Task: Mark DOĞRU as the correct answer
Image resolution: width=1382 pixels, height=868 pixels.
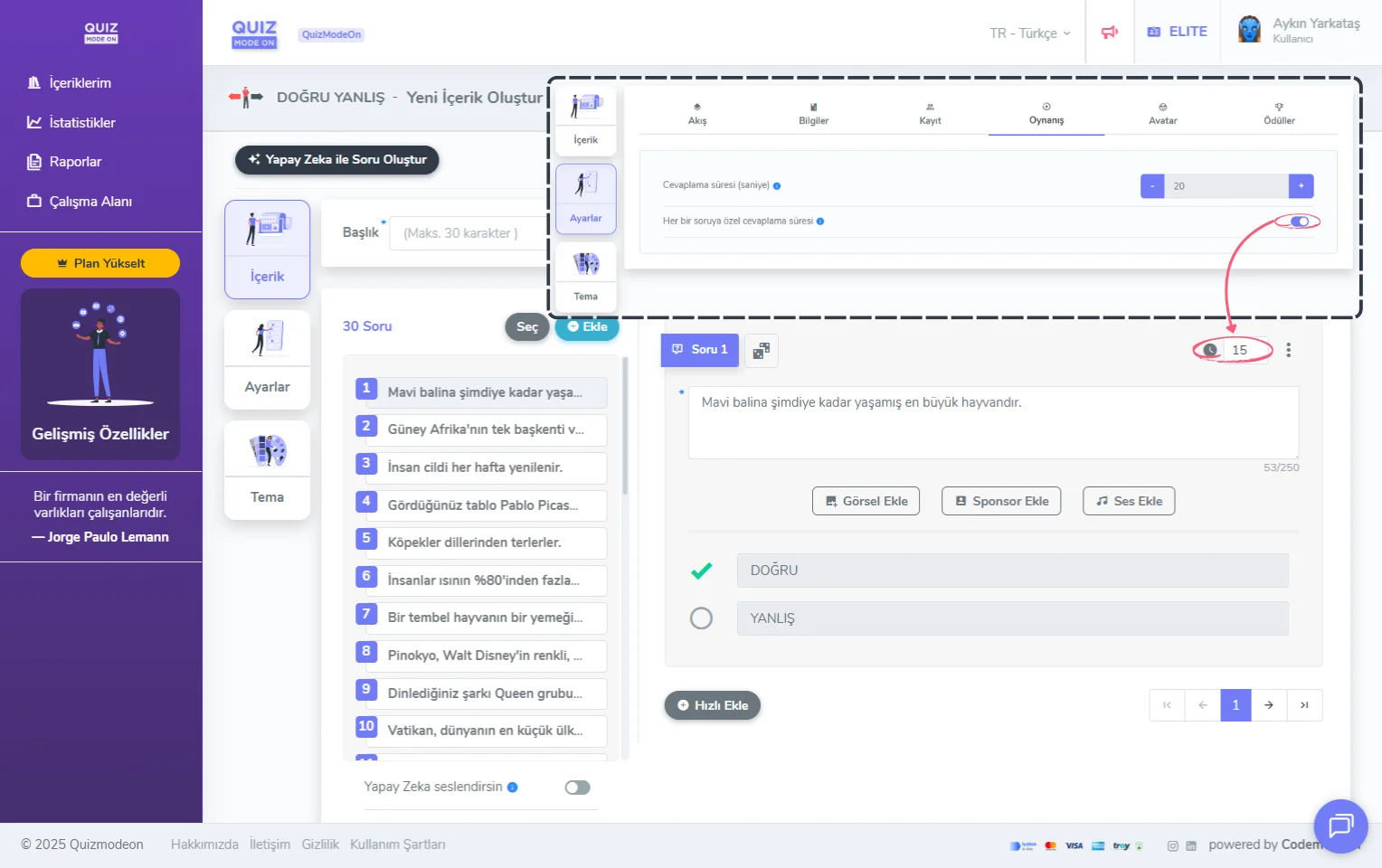Action: 701,571
